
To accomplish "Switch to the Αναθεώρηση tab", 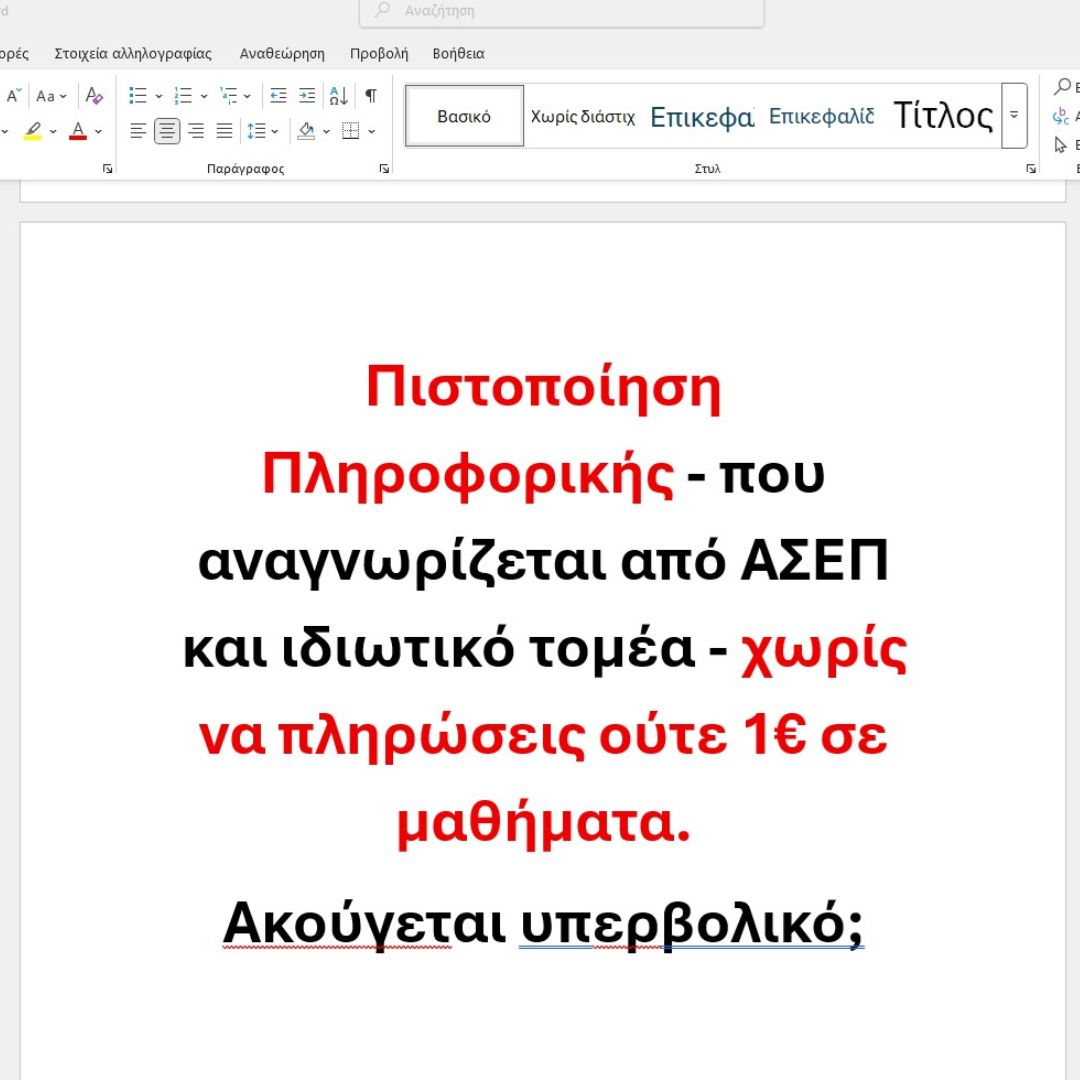I will pyautogui.click(x=282, y=53).
